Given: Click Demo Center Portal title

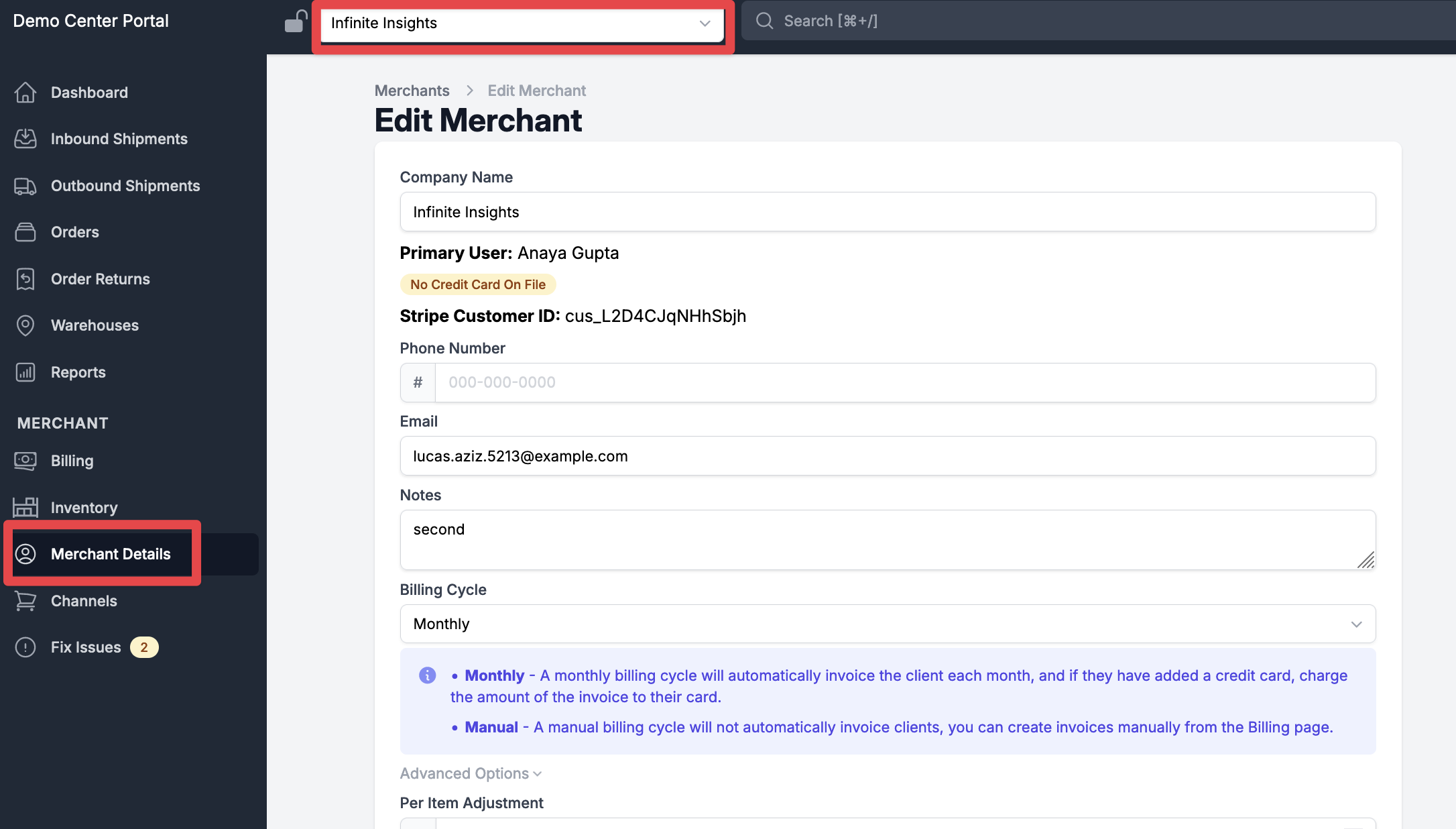Looking at the screenshot, I should coord(90,21).
